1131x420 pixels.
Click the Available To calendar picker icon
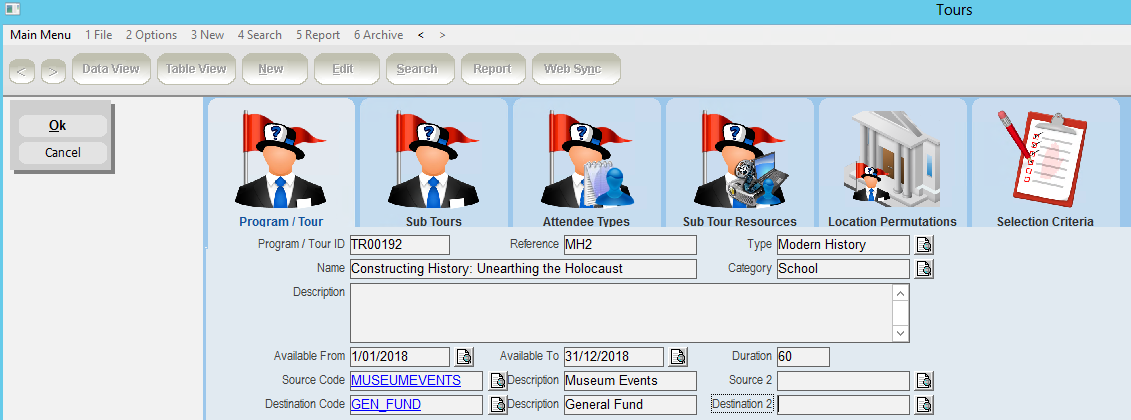678,357
